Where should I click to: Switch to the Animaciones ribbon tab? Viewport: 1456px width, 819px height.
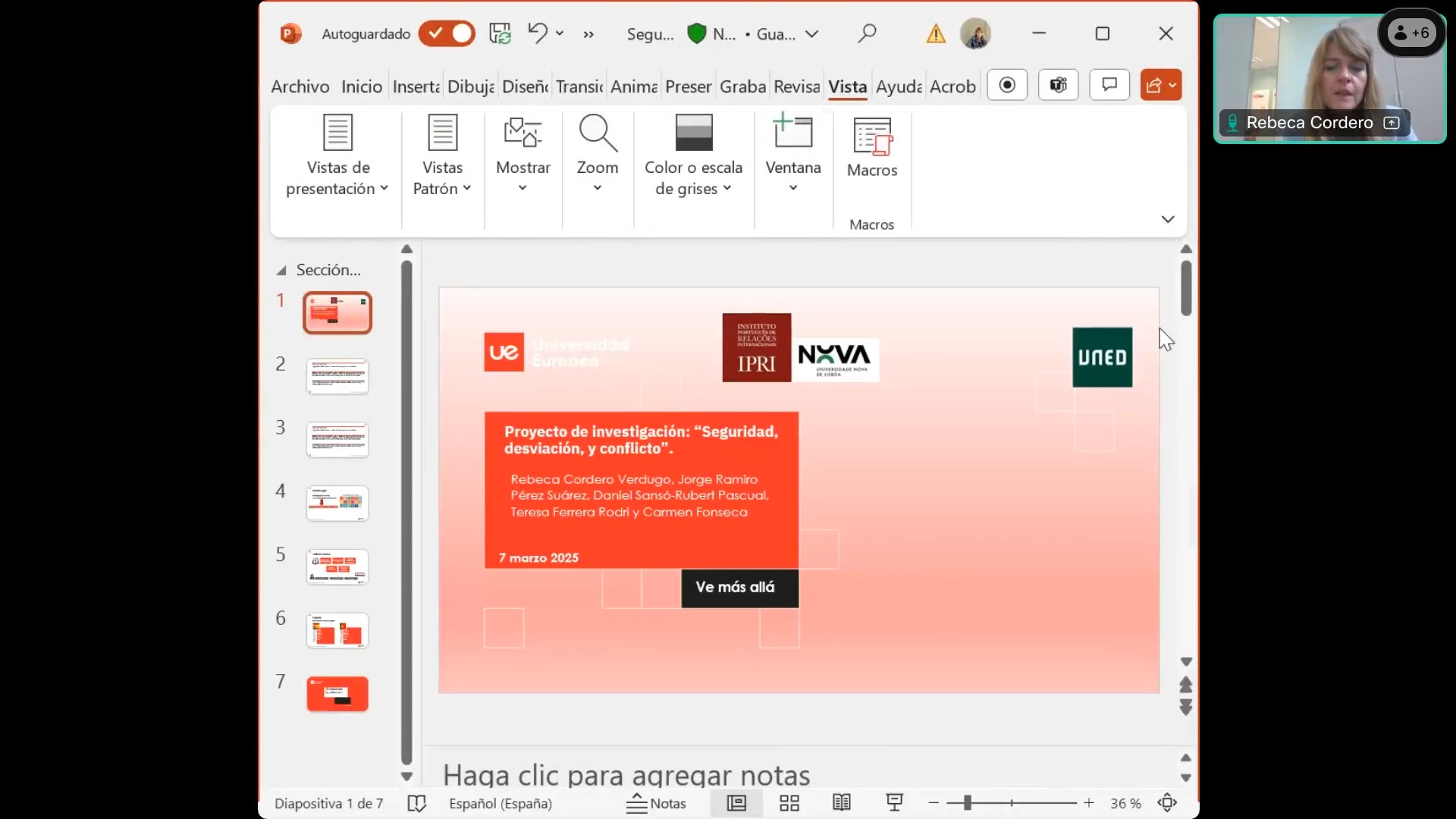point(634,86)
